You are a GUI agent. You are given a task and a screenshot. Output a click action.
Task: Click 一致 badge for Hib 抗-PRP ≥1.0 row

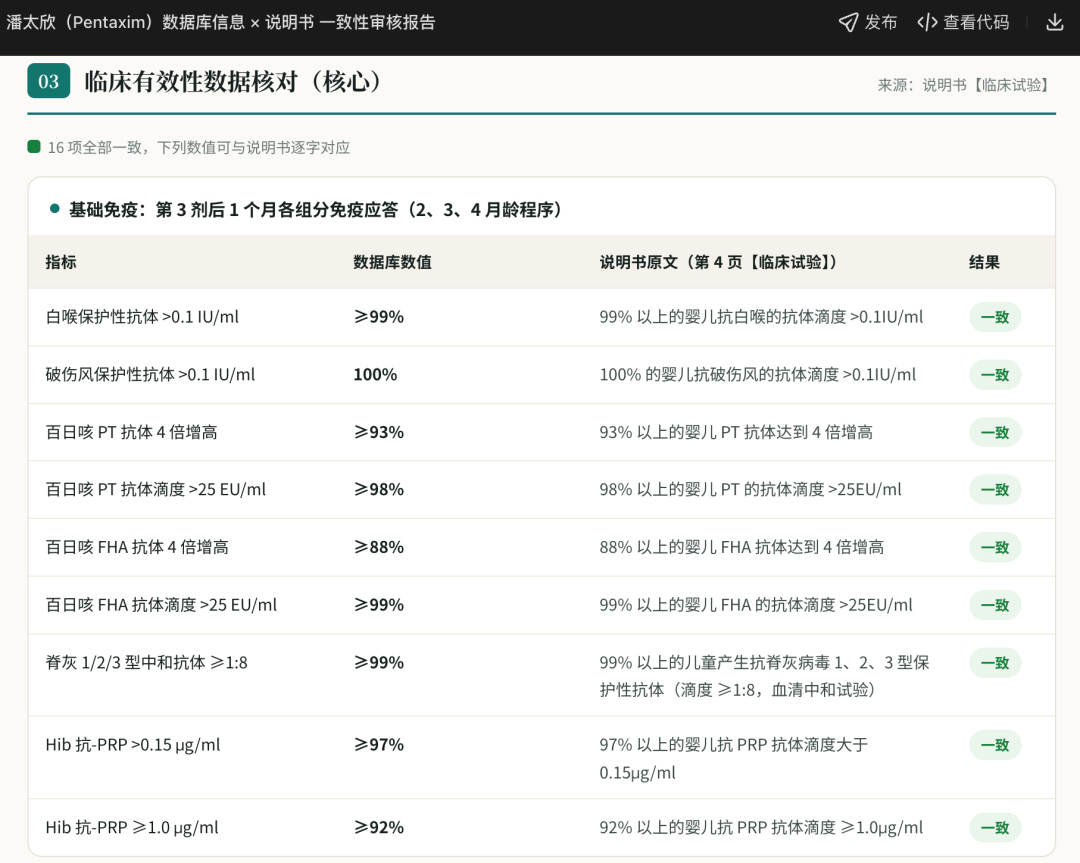995,827
